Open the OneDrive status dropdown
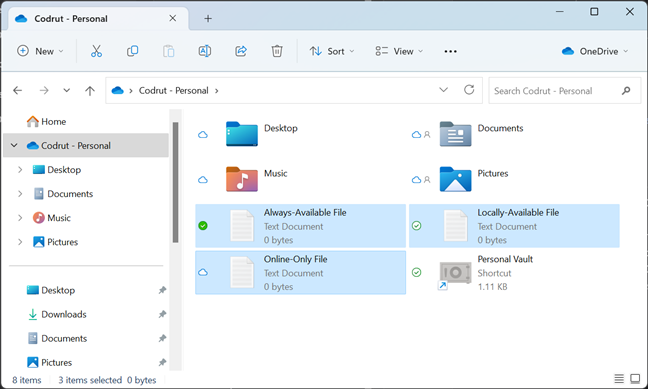Viewport: 648px width, 389px height. coord(595,51)
